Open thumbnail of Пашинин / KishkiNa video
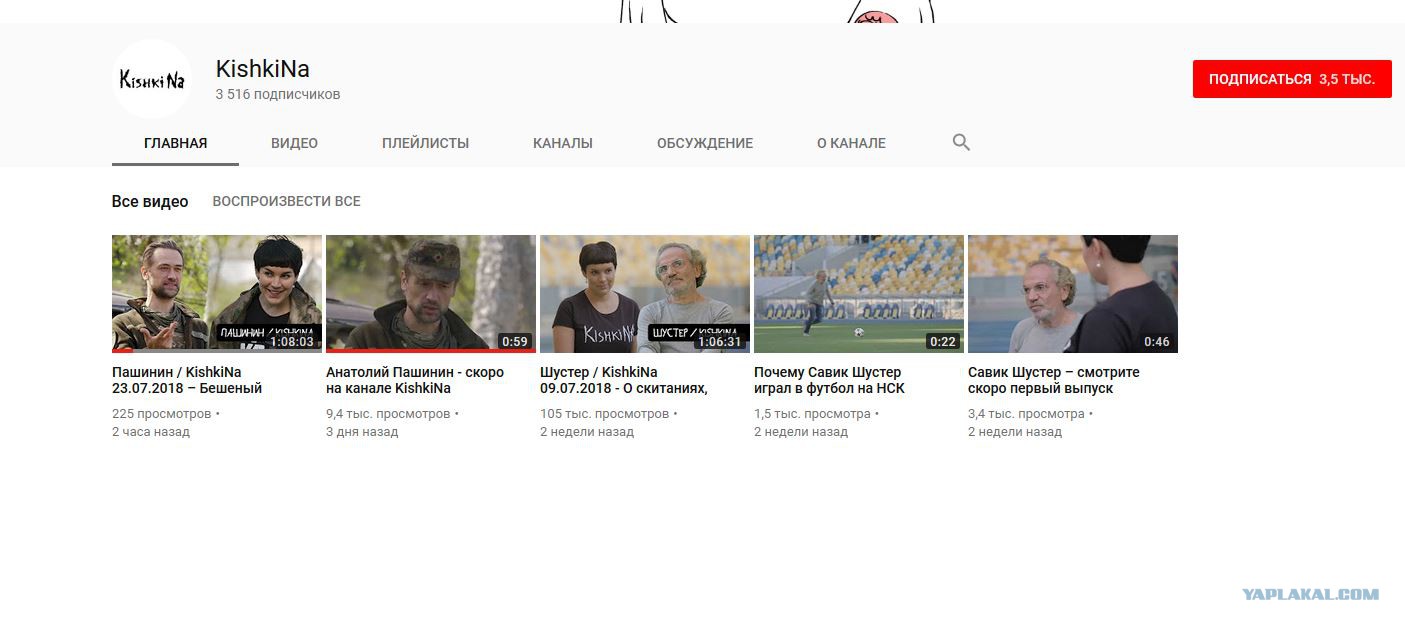Image resolution: width=1405 pixels, height=624 pixels. click(x=217, y=294)
